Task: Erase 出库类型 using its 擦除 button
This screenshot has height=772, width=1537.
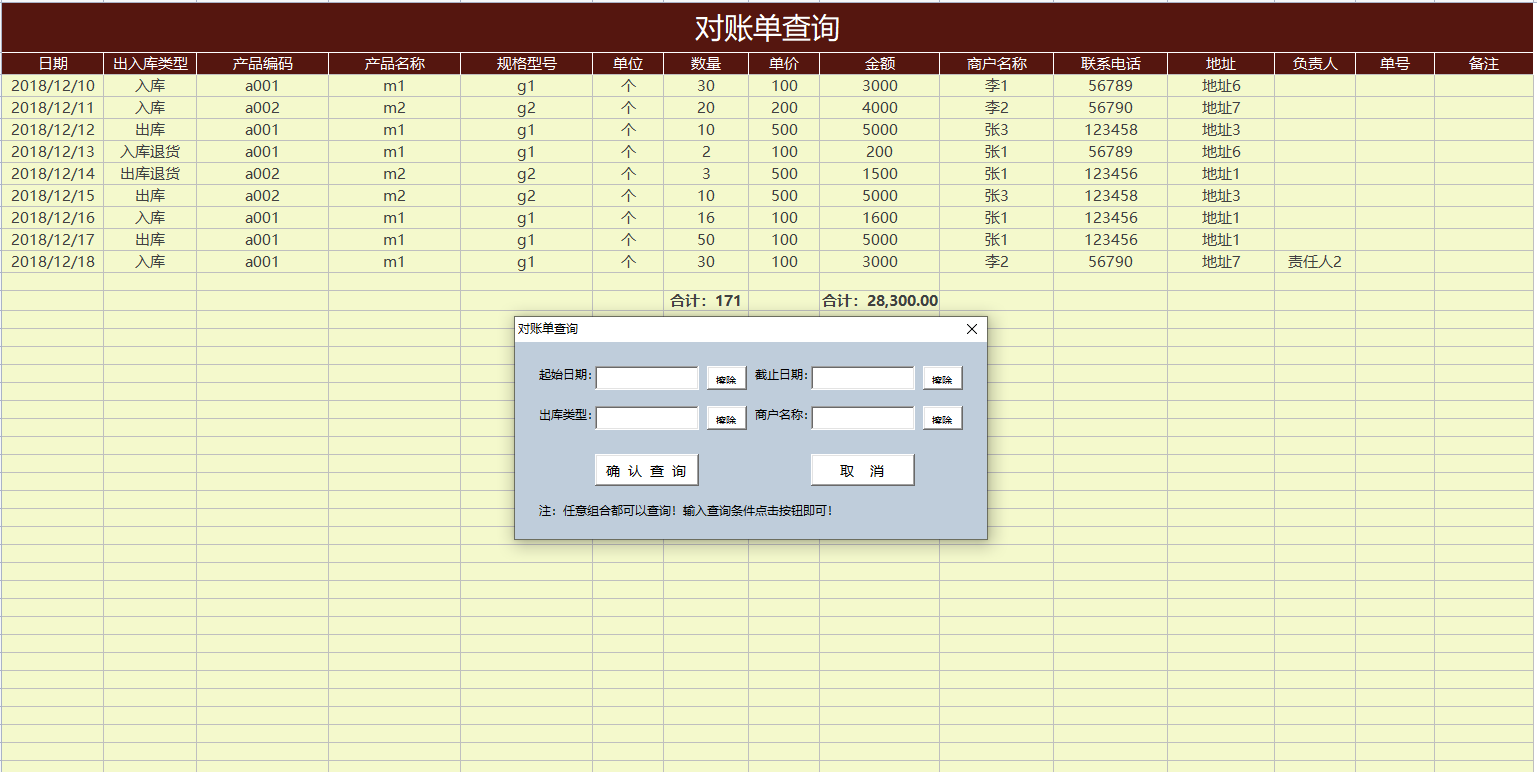Action: 726,418
